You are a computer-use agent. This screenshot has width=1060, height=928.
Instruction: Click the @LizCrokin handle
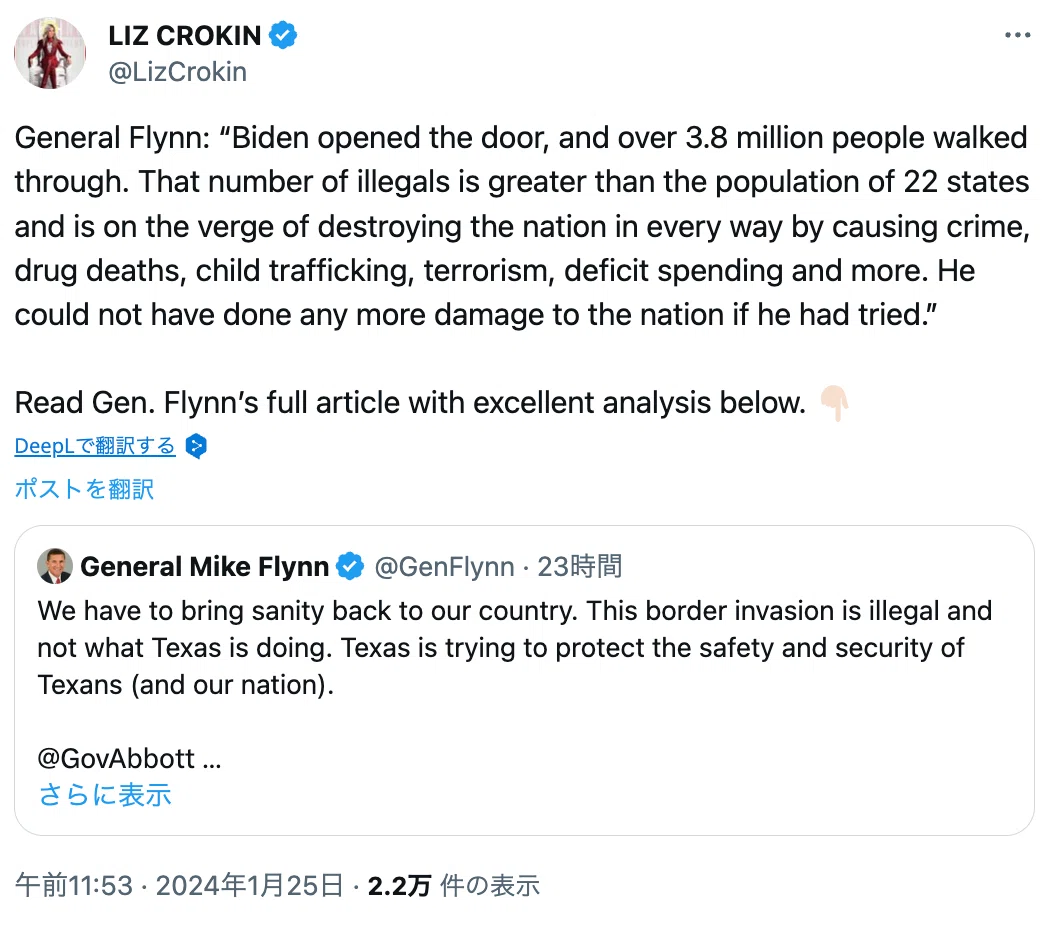(x=178, y=72)
